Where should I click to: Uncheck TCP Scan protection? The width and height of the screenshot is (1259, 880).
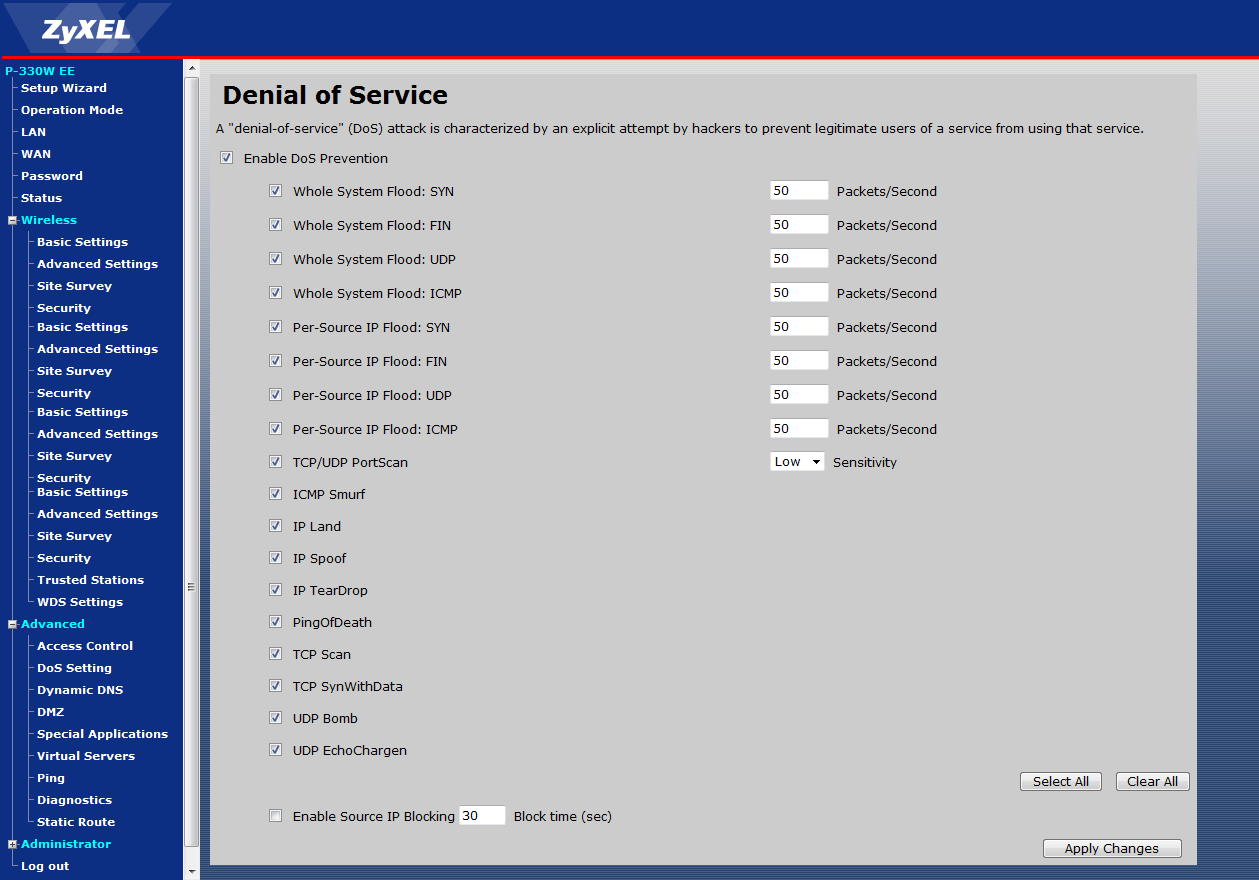276,654
